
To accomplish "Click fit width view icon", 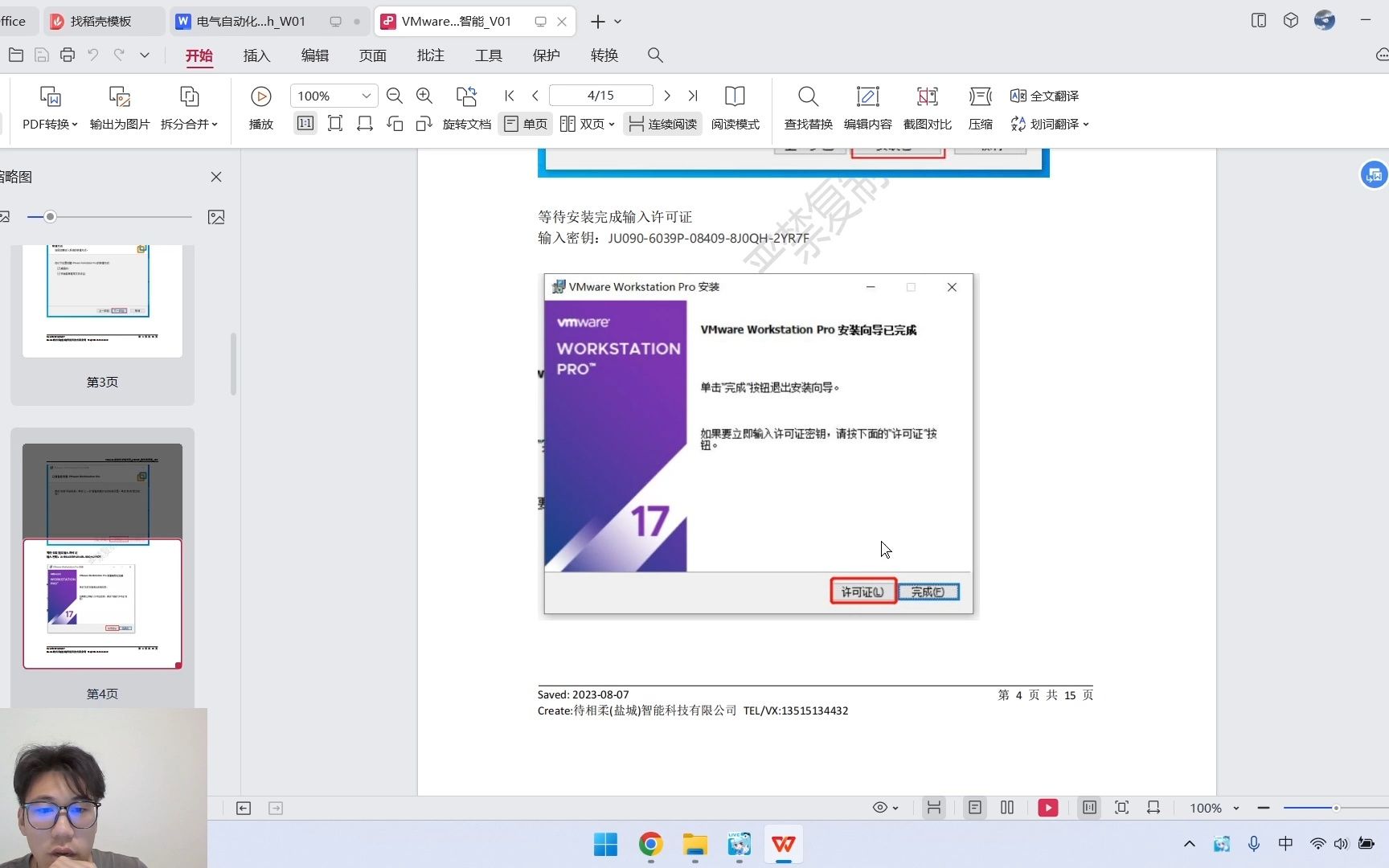I will pos(365,124).
